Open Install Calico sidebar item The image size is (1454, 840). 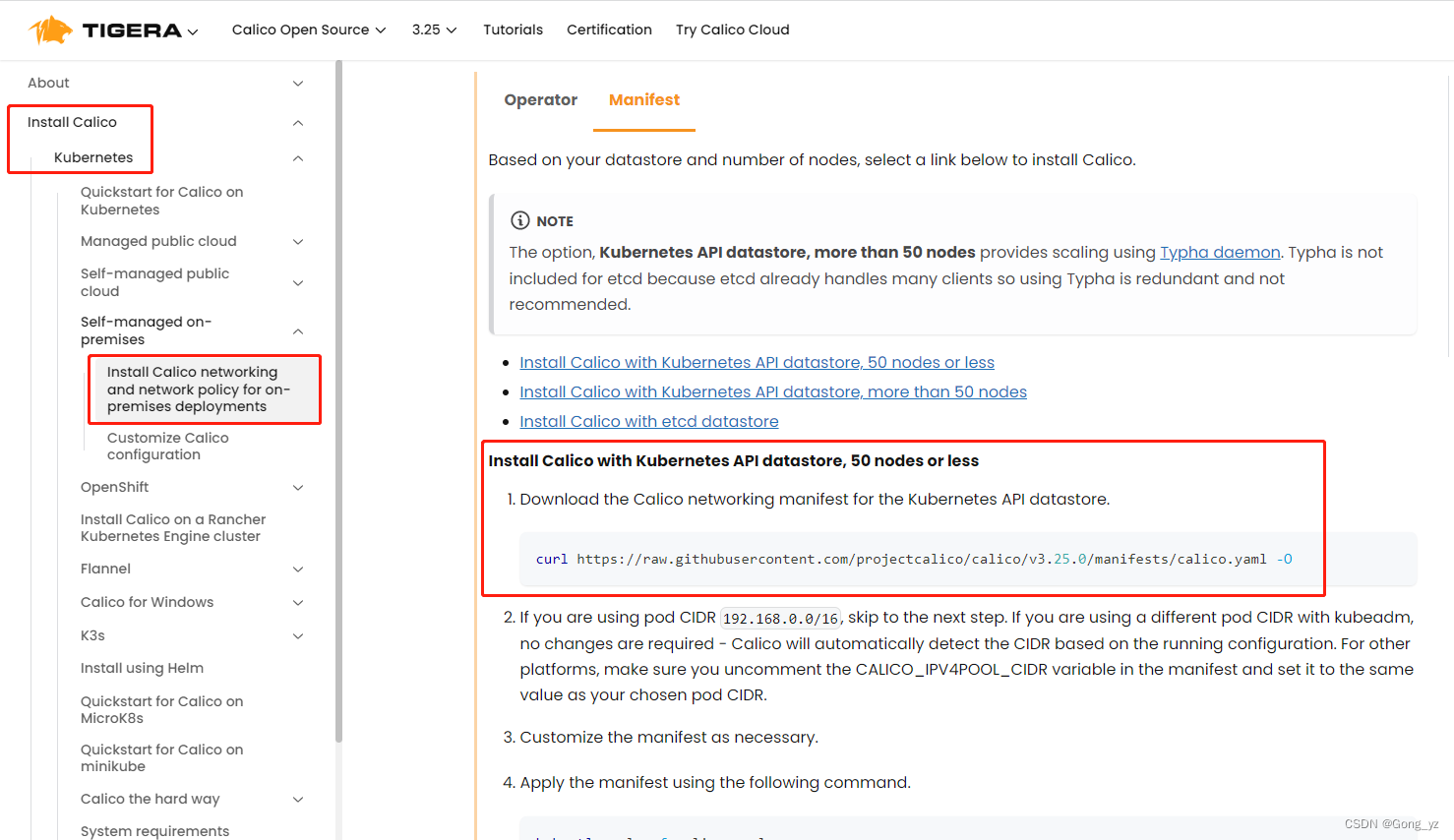[72, 122]
